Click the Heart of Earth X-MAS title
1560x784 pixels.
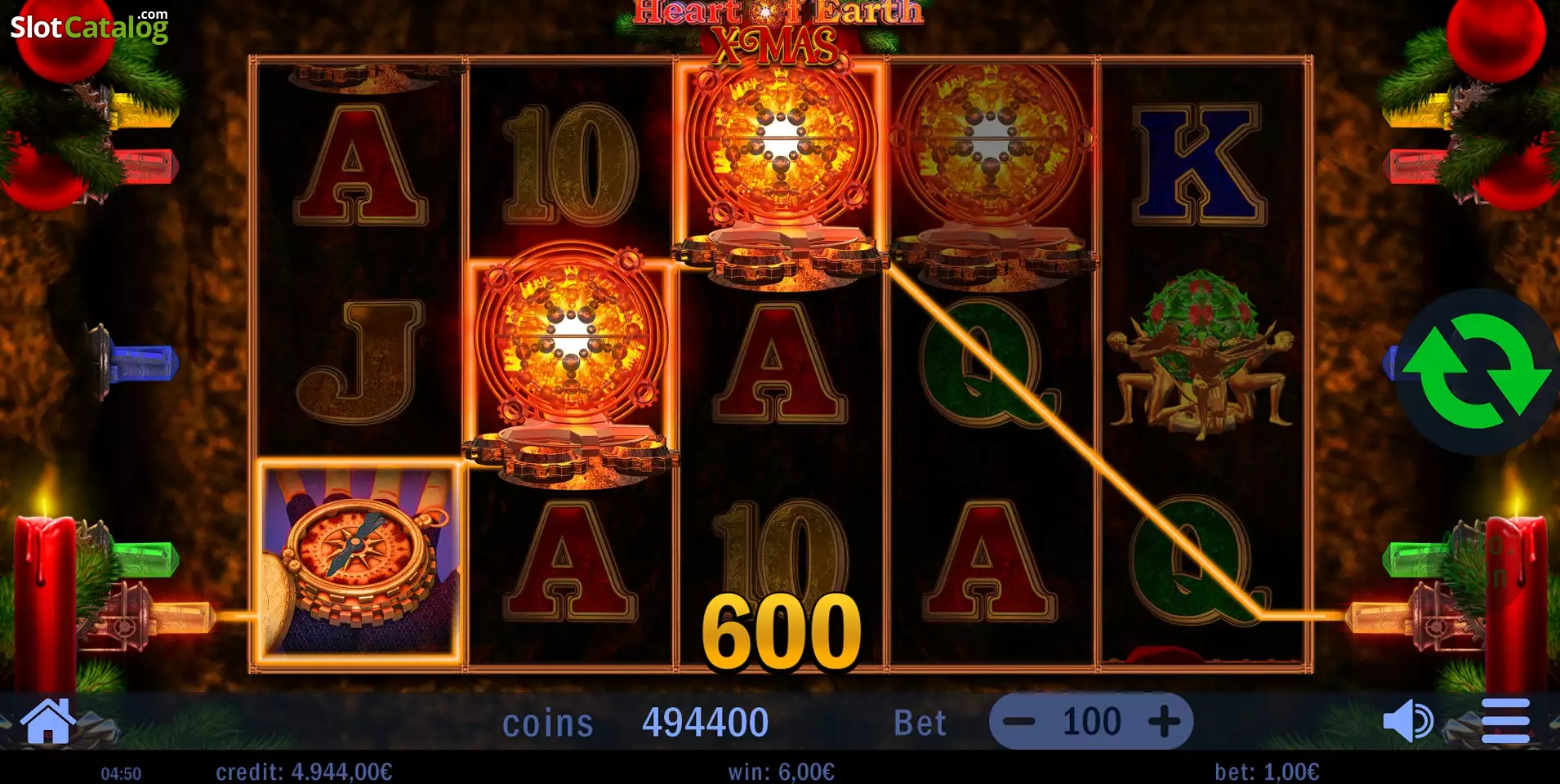[x=778, y=30]
